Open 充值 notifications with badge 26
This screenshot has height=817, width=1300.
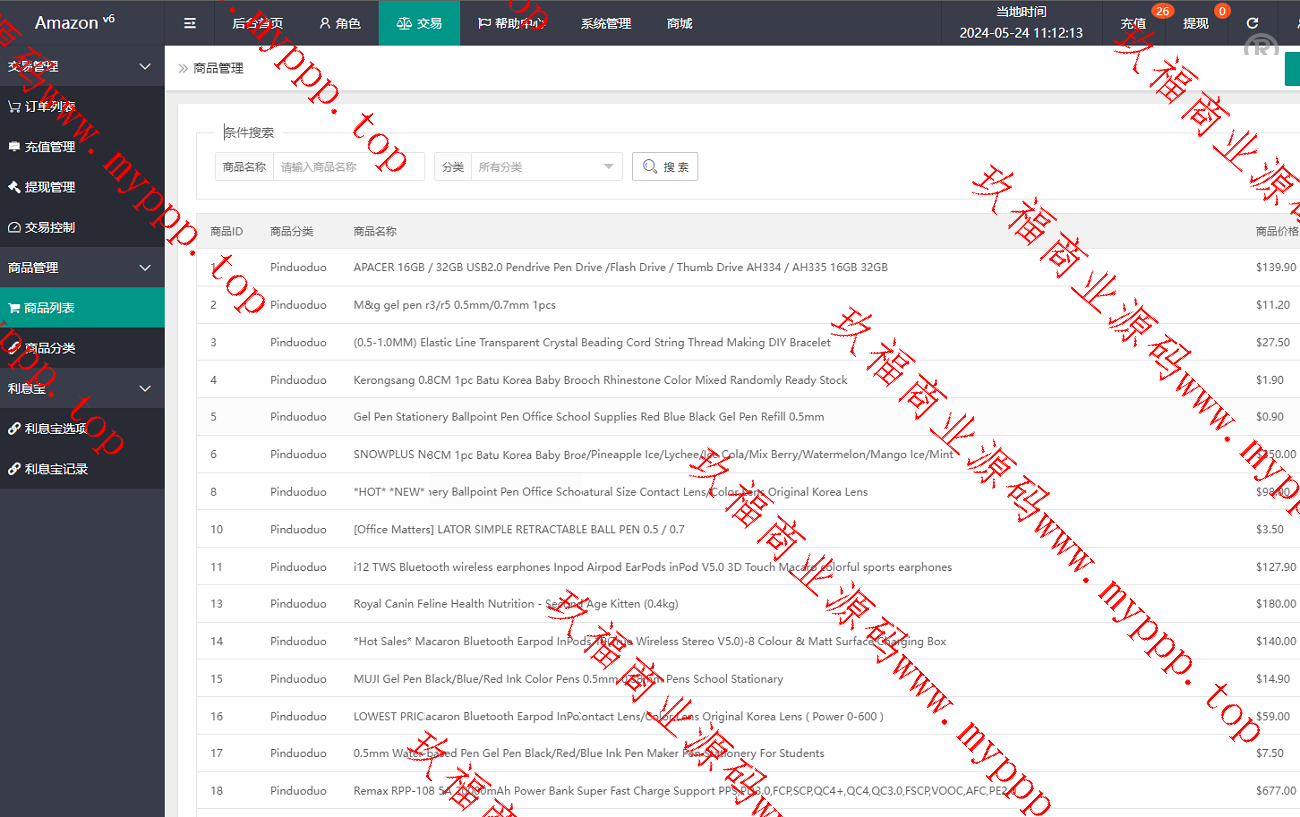click(x=1133, y=23)
